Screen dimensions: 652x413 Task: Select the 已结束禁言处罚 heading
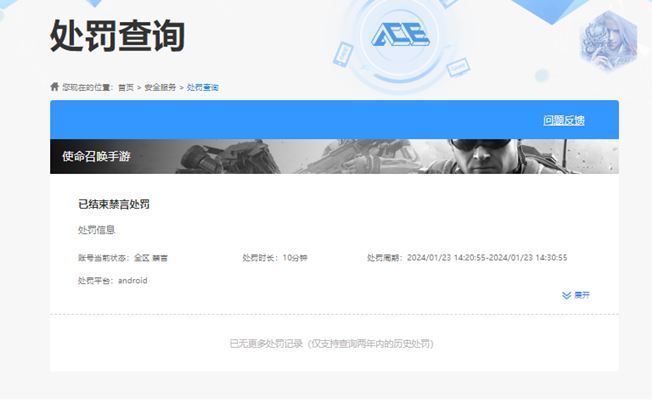point(114,204)
